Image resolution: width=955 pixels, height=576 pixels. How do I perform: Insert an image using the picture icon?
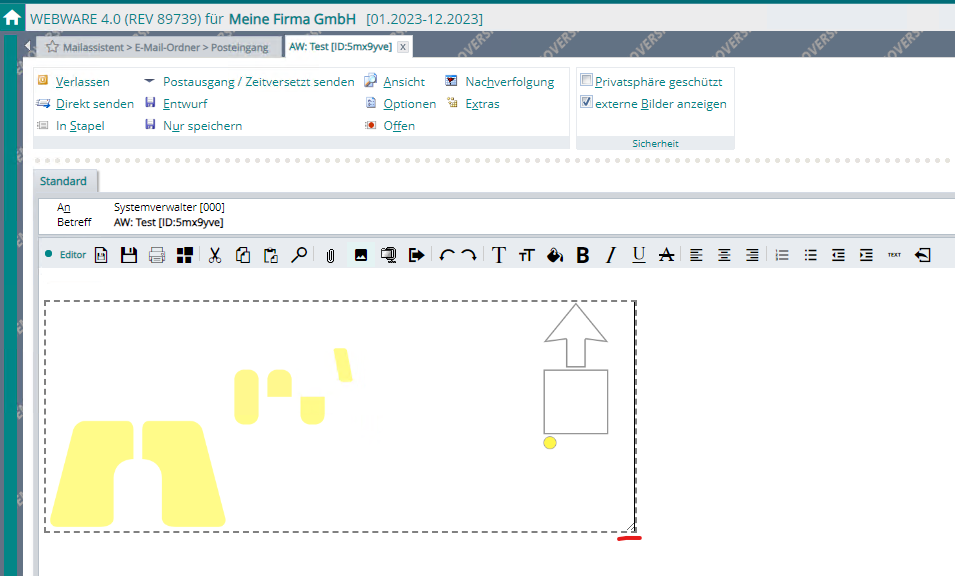361,255
